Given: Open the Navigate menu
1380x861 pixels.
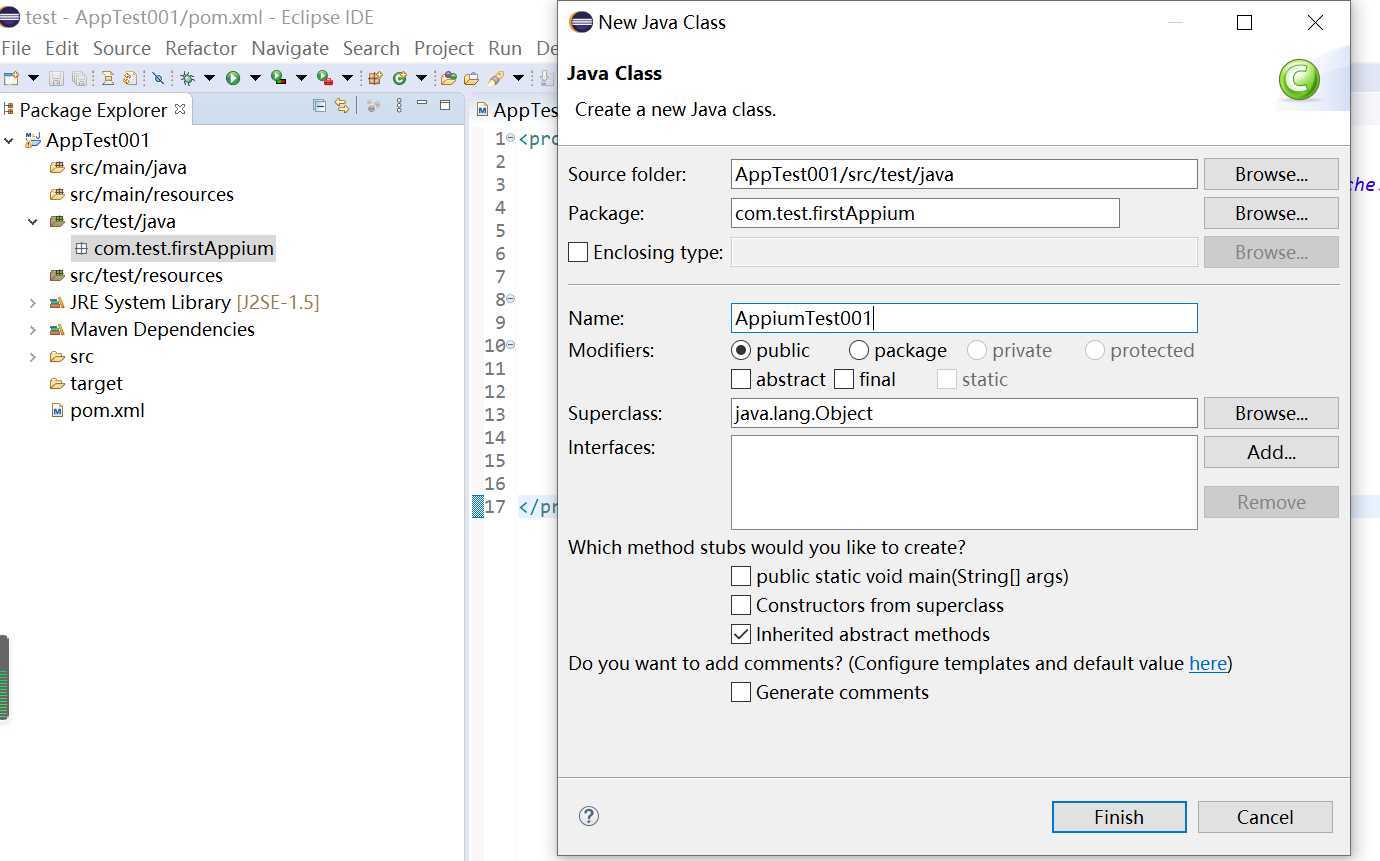Looking at the screenshot, I should [290, 48].
